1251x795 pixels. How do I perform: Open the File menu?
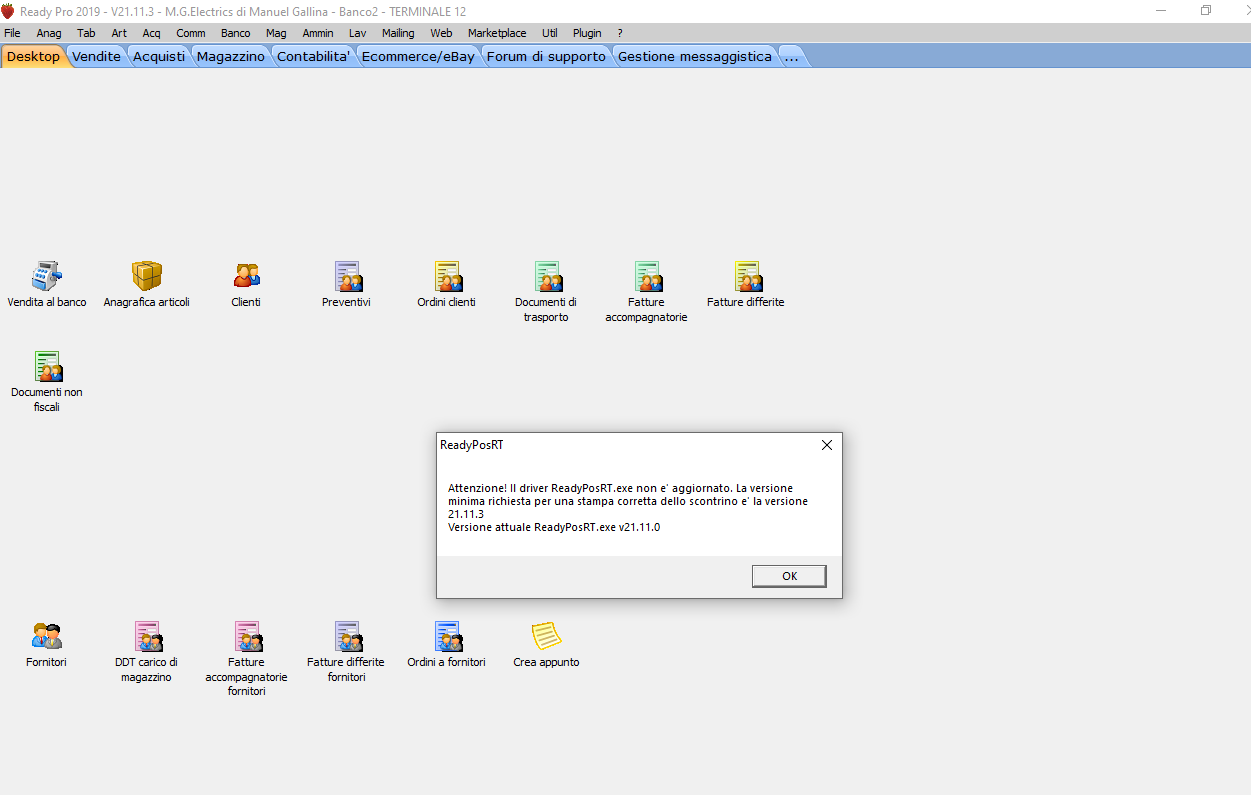(12, 33)
